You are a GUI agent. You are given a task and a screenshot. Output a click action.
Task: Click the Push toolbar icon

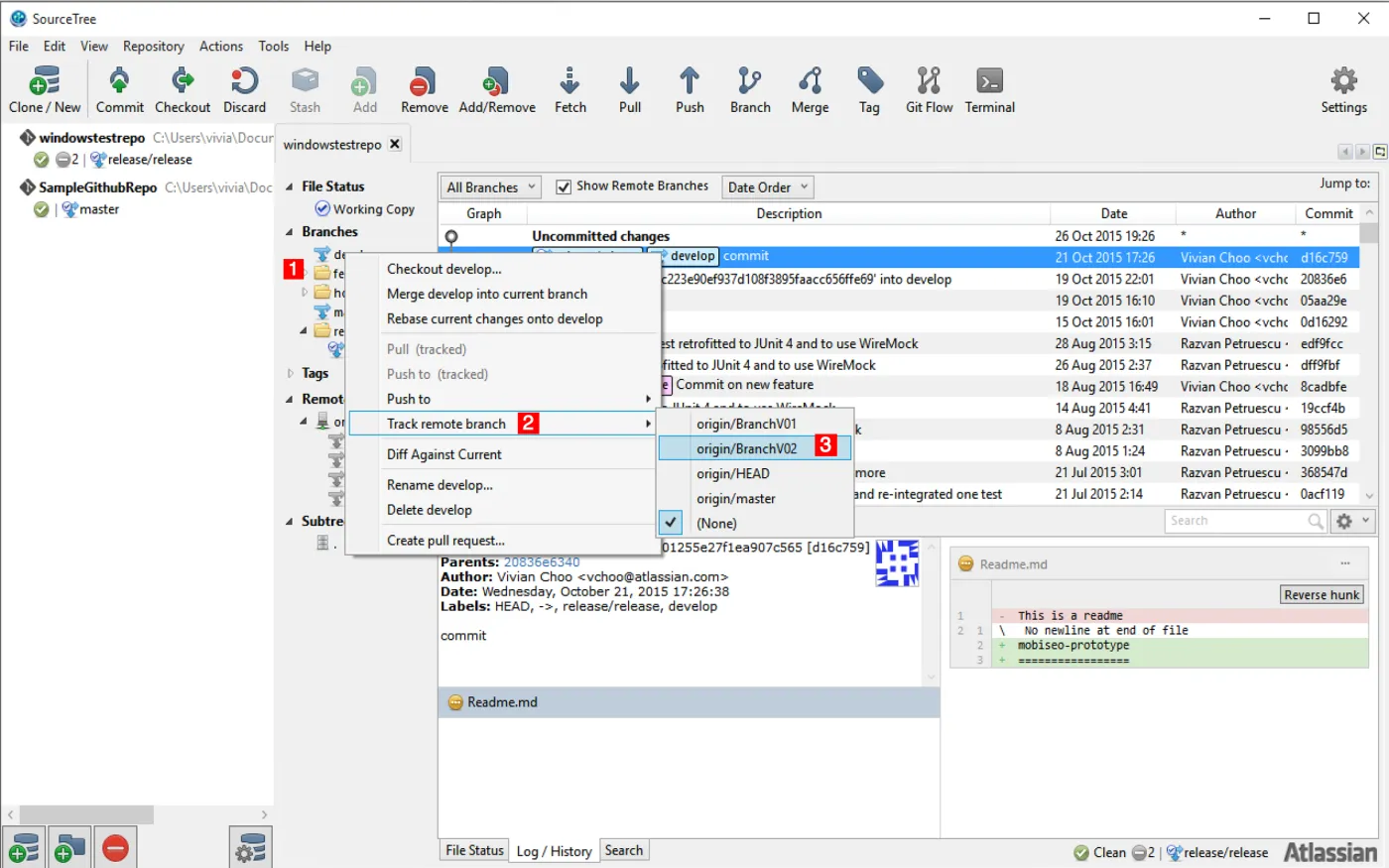click(x=690, y=90)
